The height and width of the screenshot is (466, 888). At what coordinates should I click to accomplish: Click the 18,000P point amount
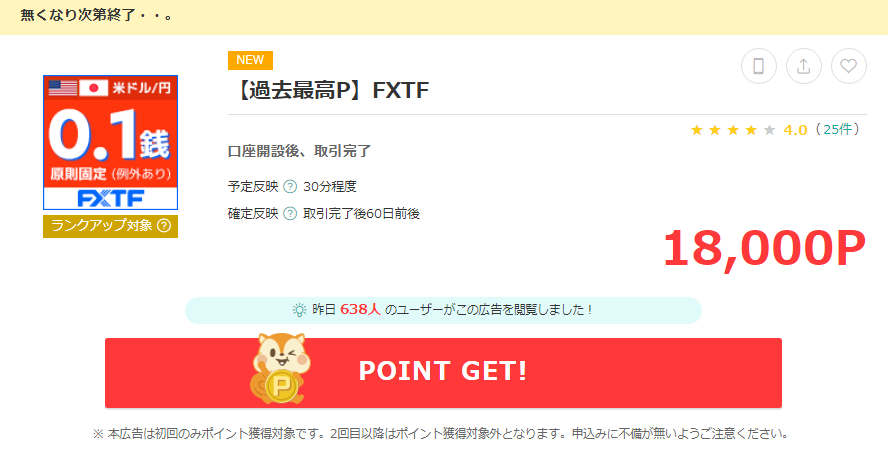[x=764, y=249]
